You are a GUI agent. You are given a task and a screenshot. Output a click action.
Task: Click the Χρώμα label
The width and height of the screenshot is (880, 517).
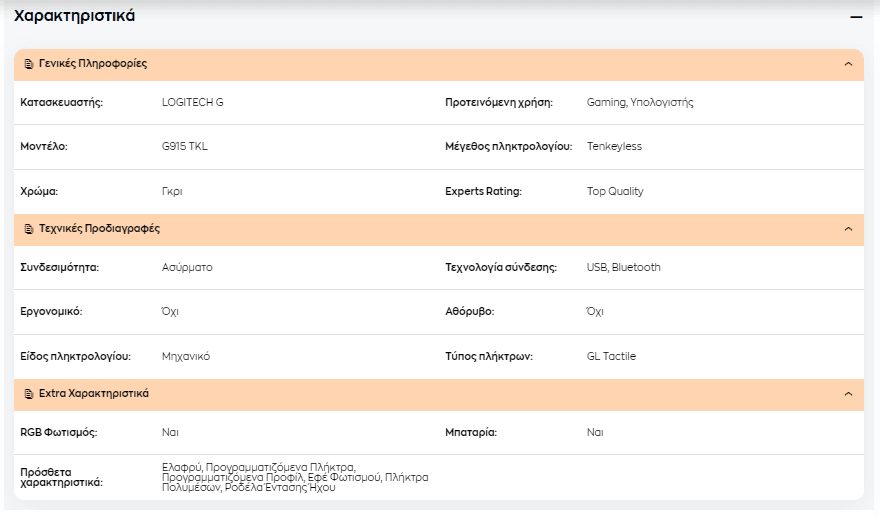[x=39, y=191]
